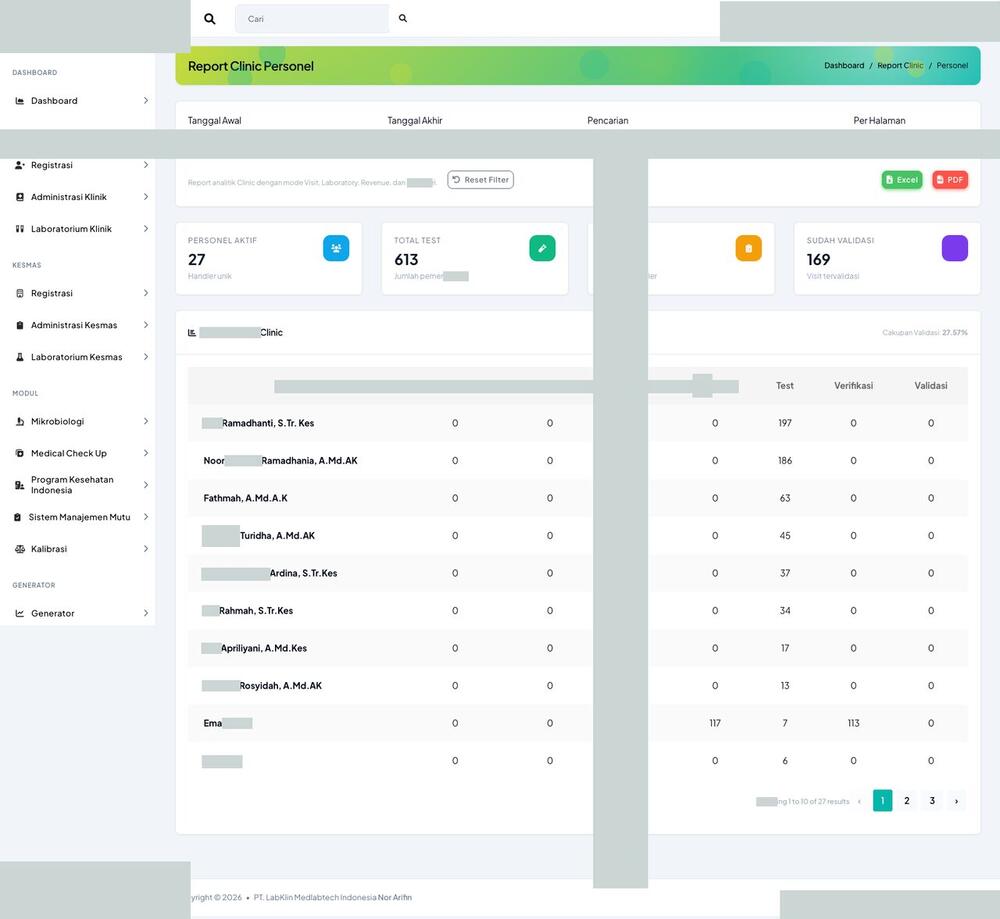1000x919 pixels.
Task: Click Mikrobiologi microscope icon
Action: (20, 422)
